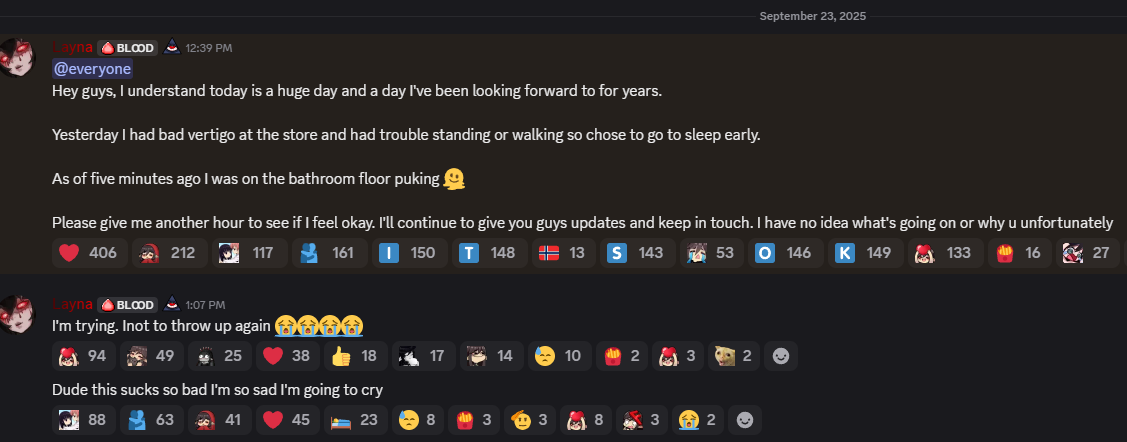The height and width of the screenshot is (442, 1127).
Task: Add the red heart reaction showing 406
Action: (90, 253)
